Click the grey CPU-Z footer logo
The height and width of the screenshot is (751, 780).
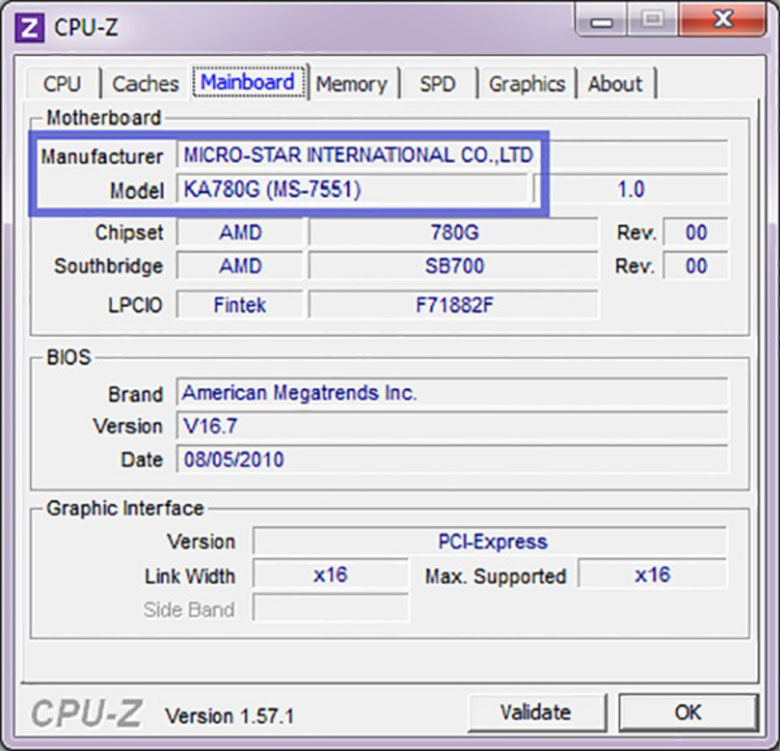pos(87,714)
